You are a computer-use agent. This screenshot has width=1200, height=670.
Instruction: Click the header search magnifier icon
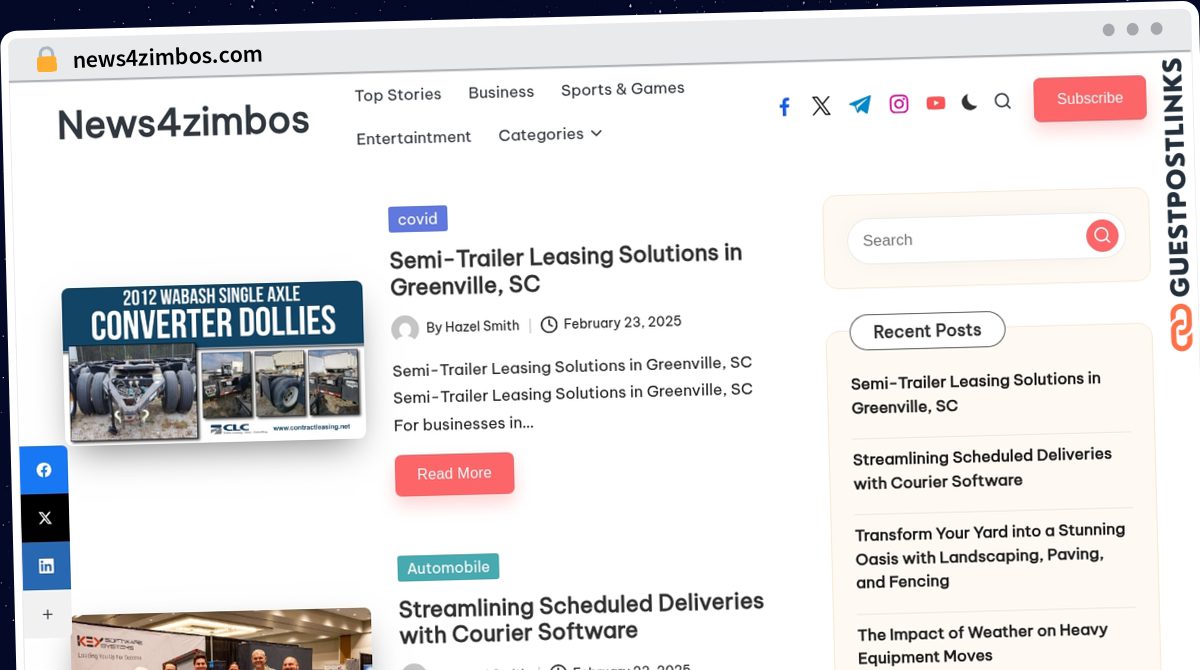coord(1002,101)
